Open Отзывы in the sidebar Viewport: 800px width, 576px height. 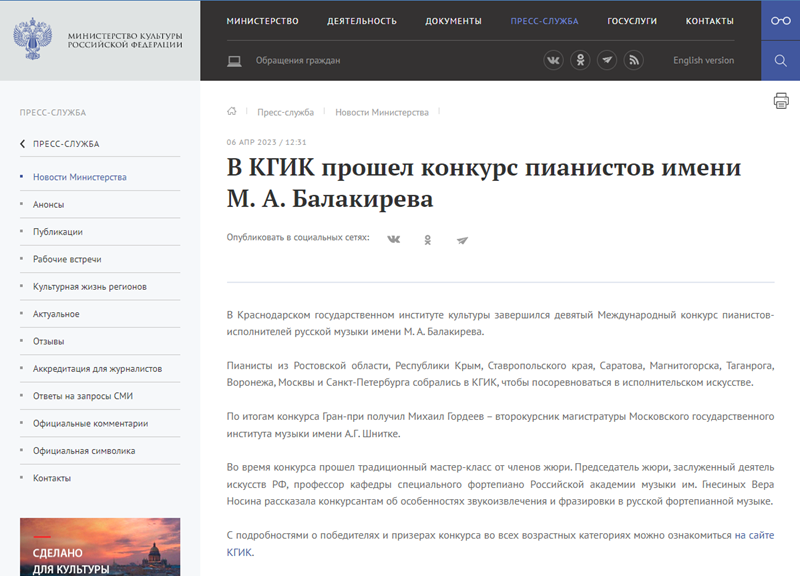pyautogui.click(x=48, y=341)
